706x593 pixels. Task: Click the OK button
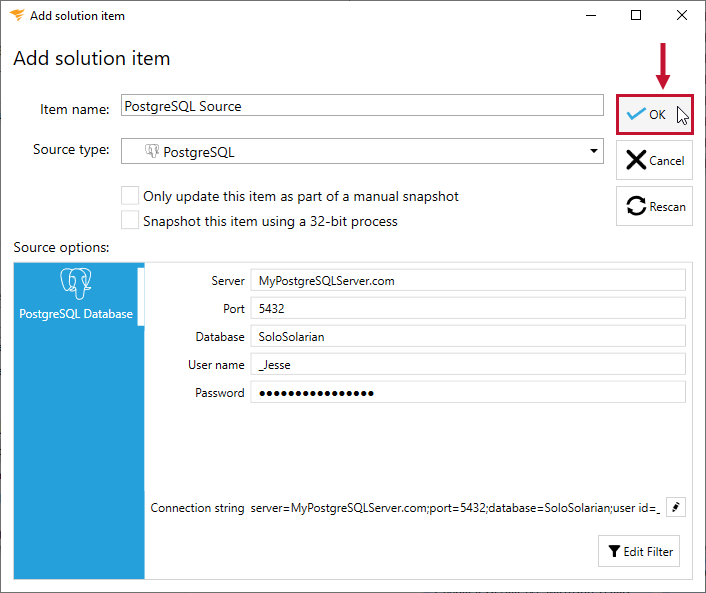click(x=654, y=114)
